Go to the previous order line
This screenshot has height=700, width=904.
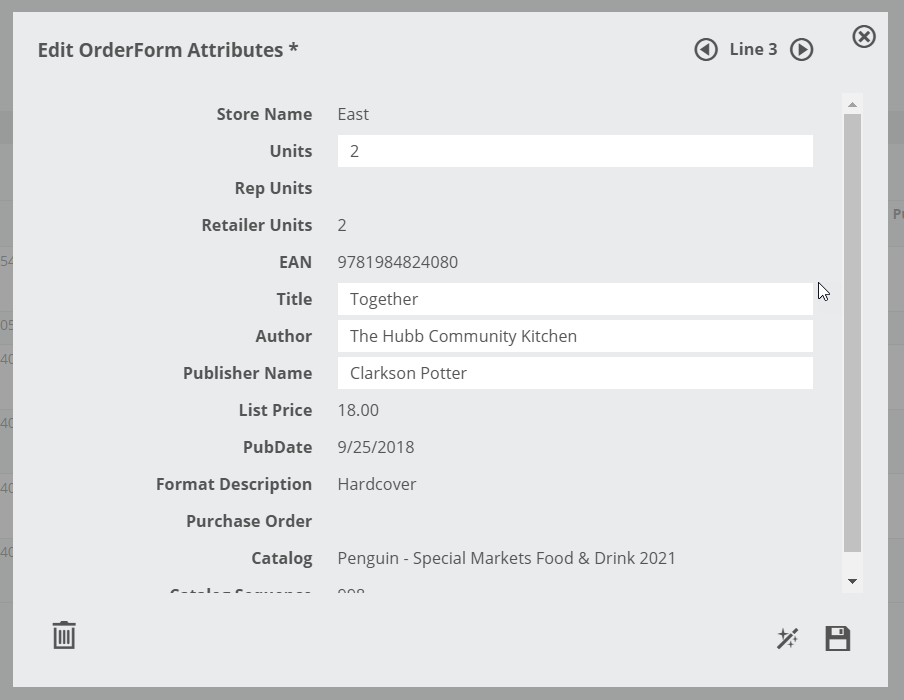tap(706, 50)
